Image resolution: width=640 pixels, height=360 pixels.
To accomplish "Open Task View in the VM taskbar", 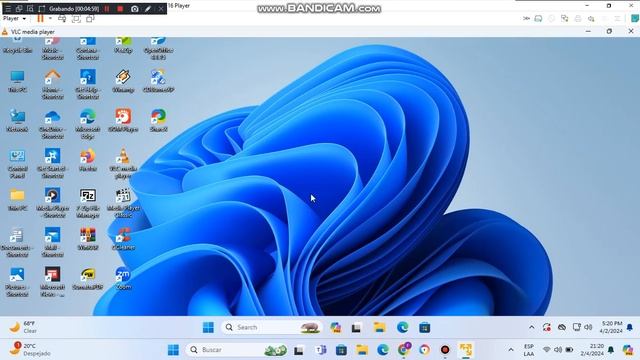I will click(356, 327).
